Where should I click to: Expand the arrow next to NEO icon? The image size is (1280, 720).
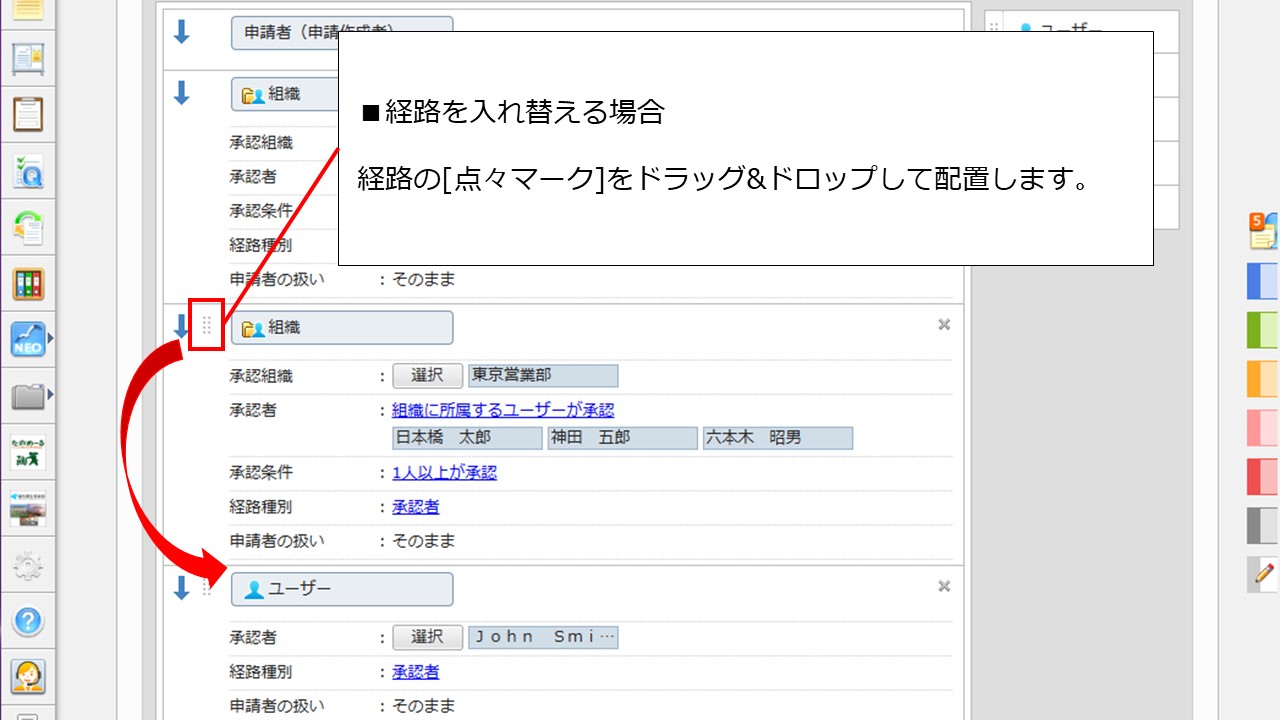pyautogui.click(x=51, y=340)
